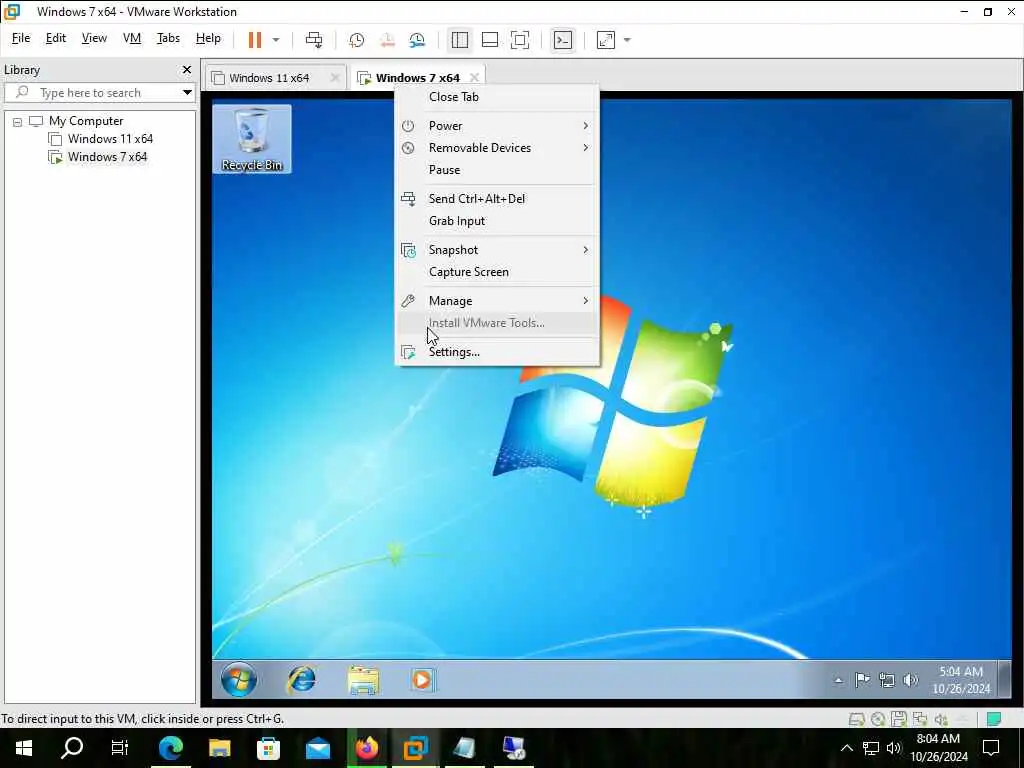Open Firefox from the host taskbar

[367, 748]
